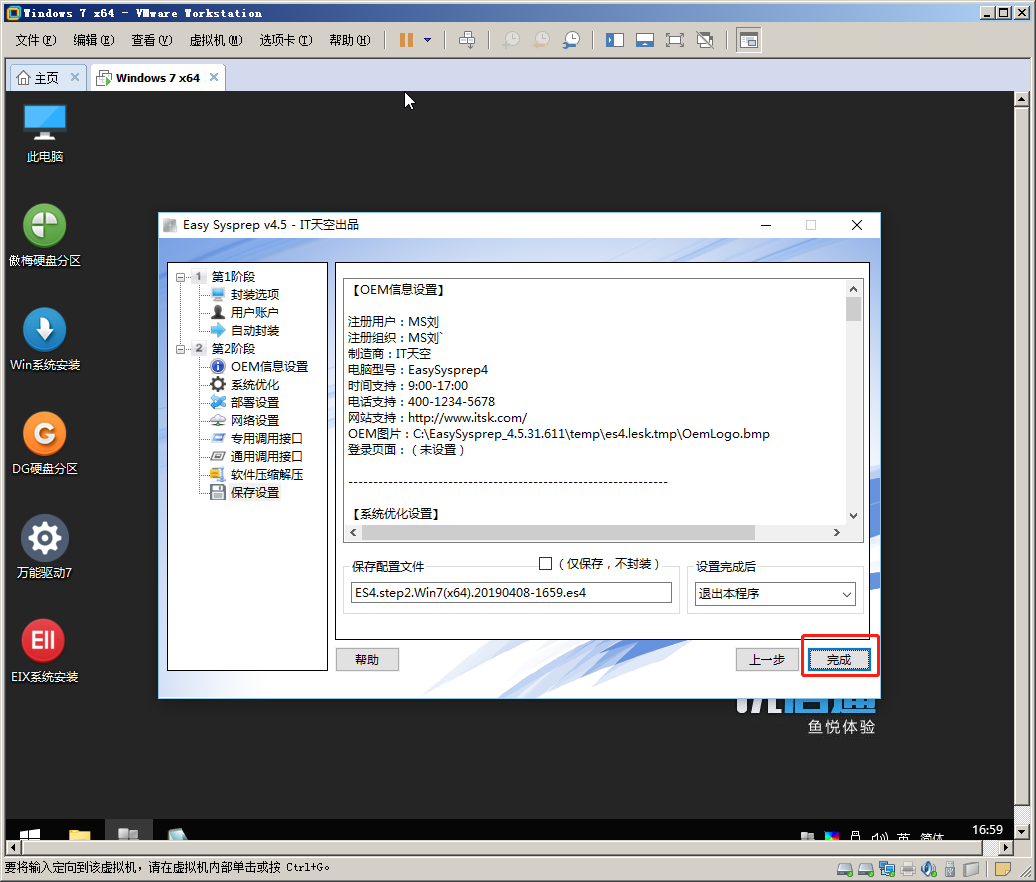Switch to Unity mode icon

705,40
